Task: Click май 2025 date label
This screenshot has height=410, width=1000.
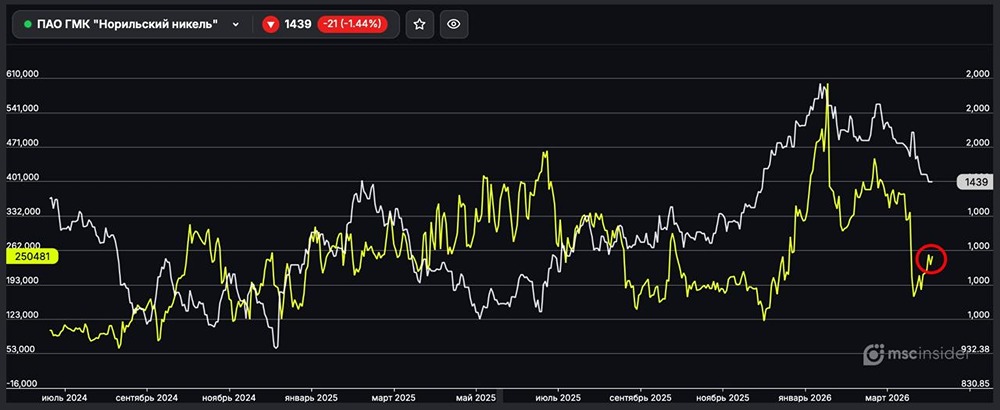Action: pyautogui.click(x=475, y=397)
